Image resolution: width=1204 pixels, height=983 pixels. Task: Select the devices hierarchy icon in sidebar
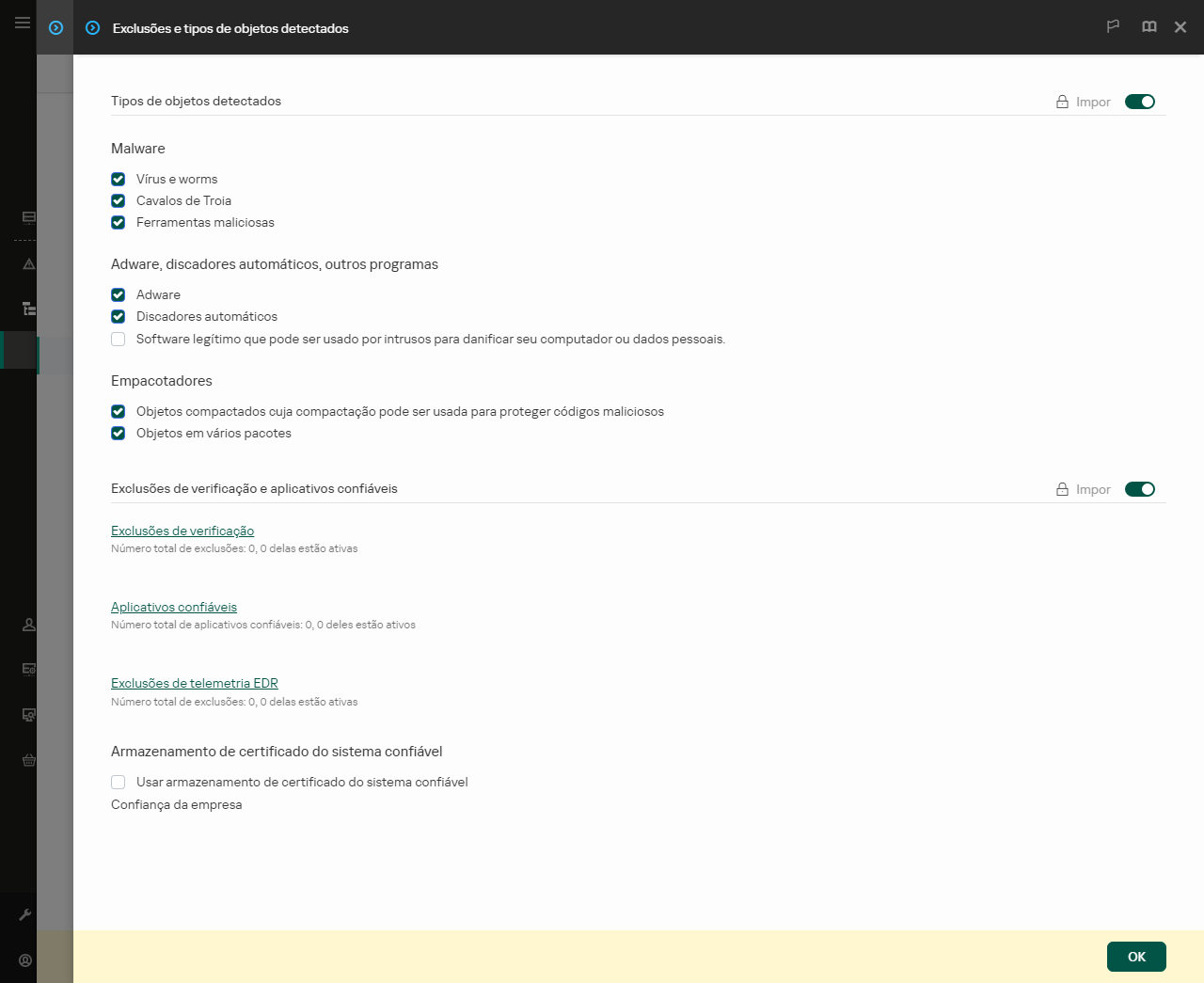[x=27, y=308]
